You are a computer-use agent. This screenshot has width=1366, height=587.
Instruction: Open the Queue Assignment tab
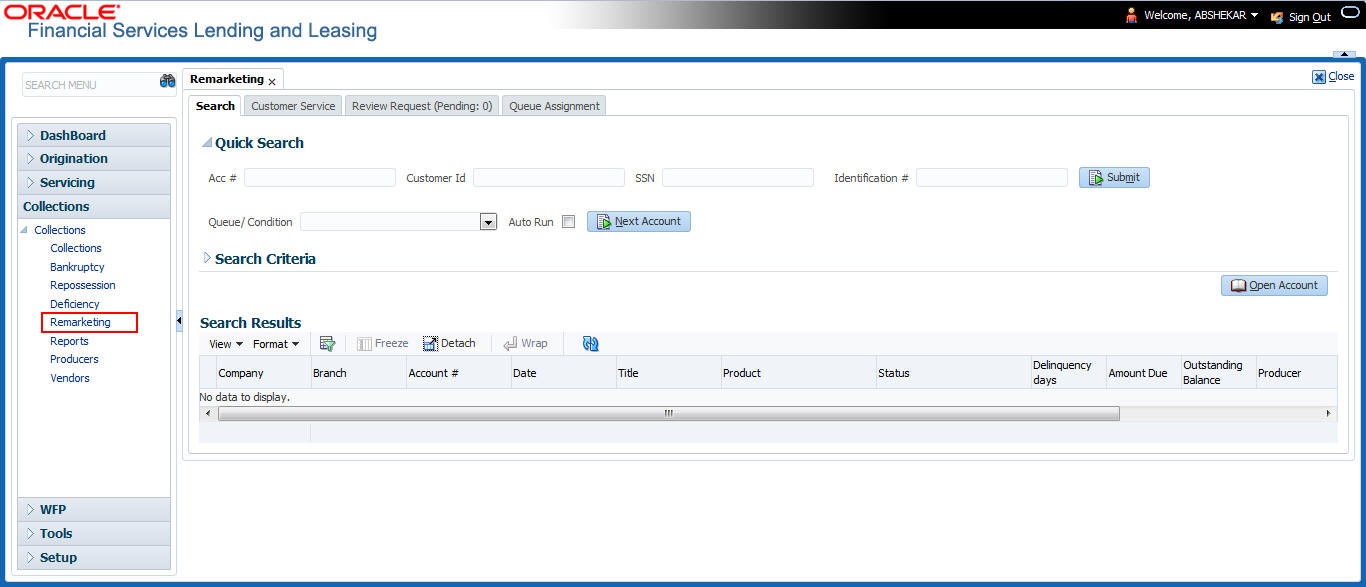pos(554,105)
